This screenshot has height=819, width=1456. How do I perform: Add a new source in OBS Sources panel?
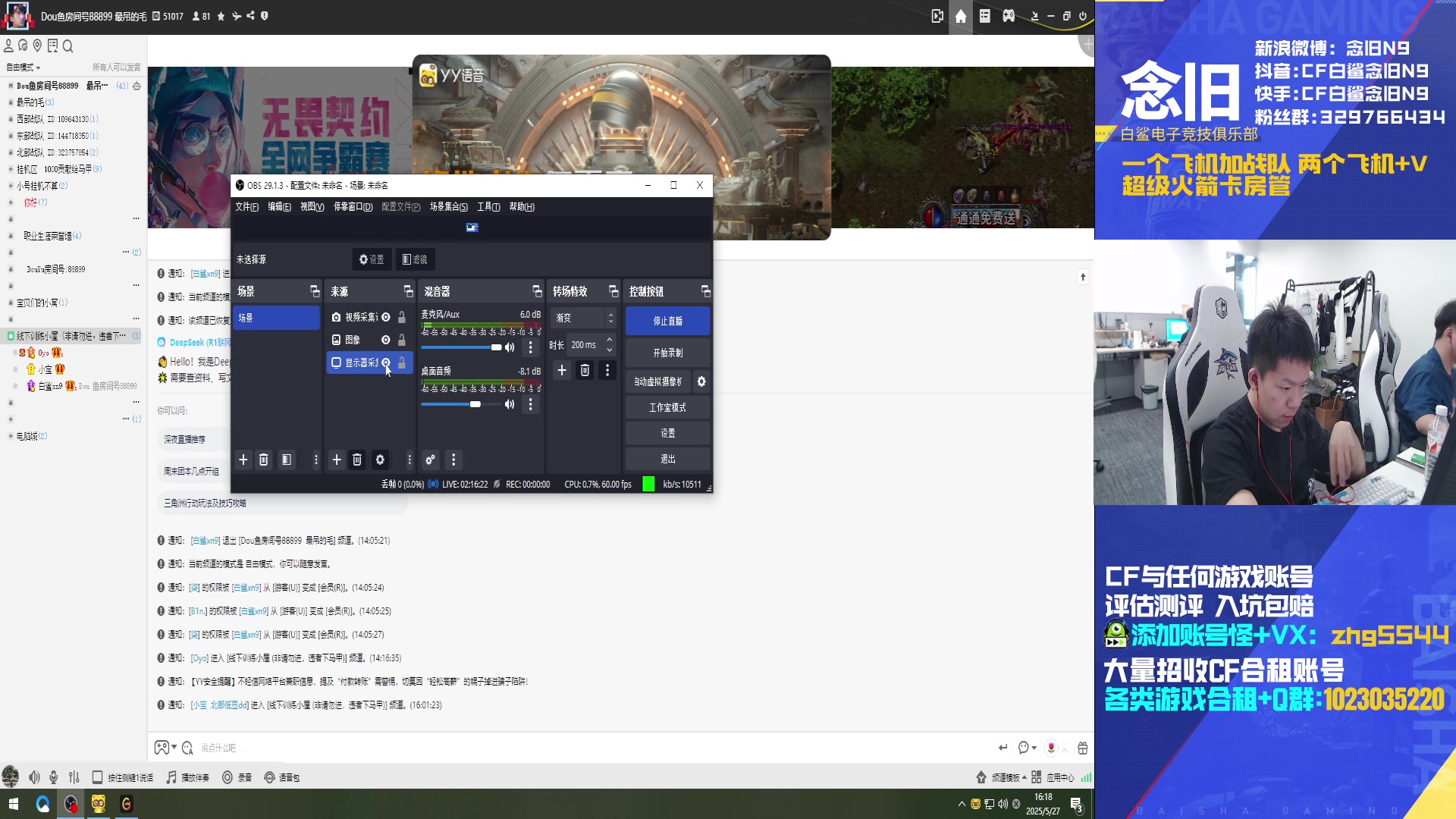click(337, 460)
